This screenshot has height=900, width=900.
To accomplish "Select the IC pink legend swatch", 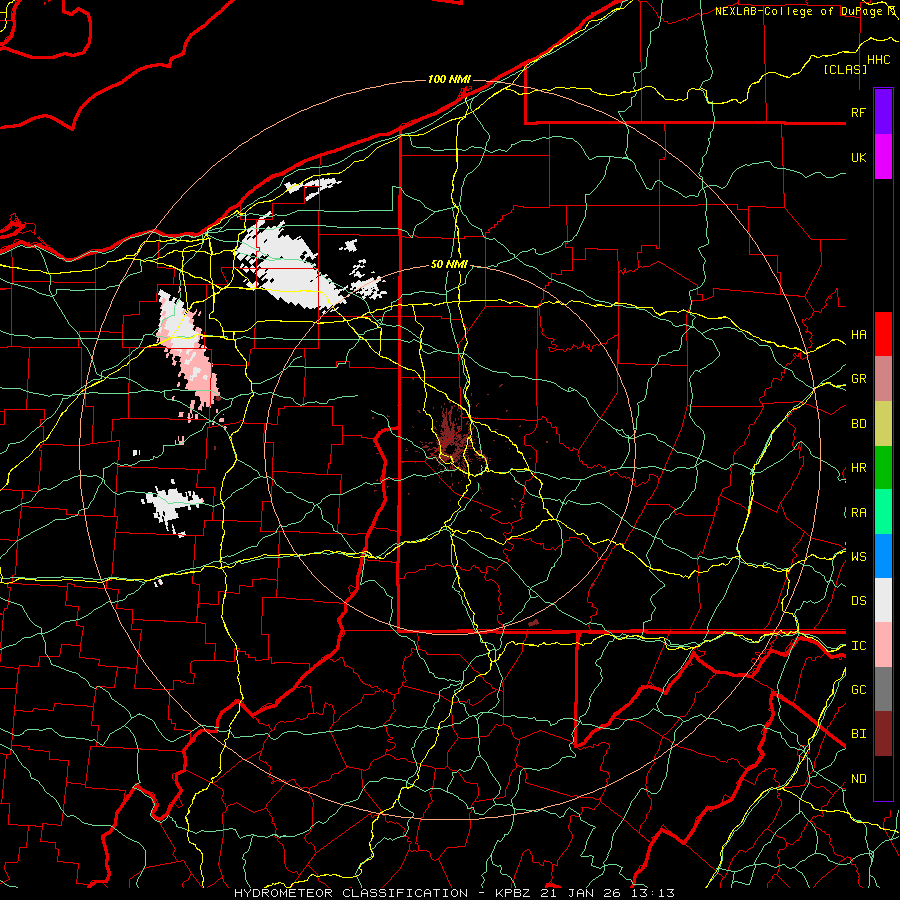I will coord(883,645).
